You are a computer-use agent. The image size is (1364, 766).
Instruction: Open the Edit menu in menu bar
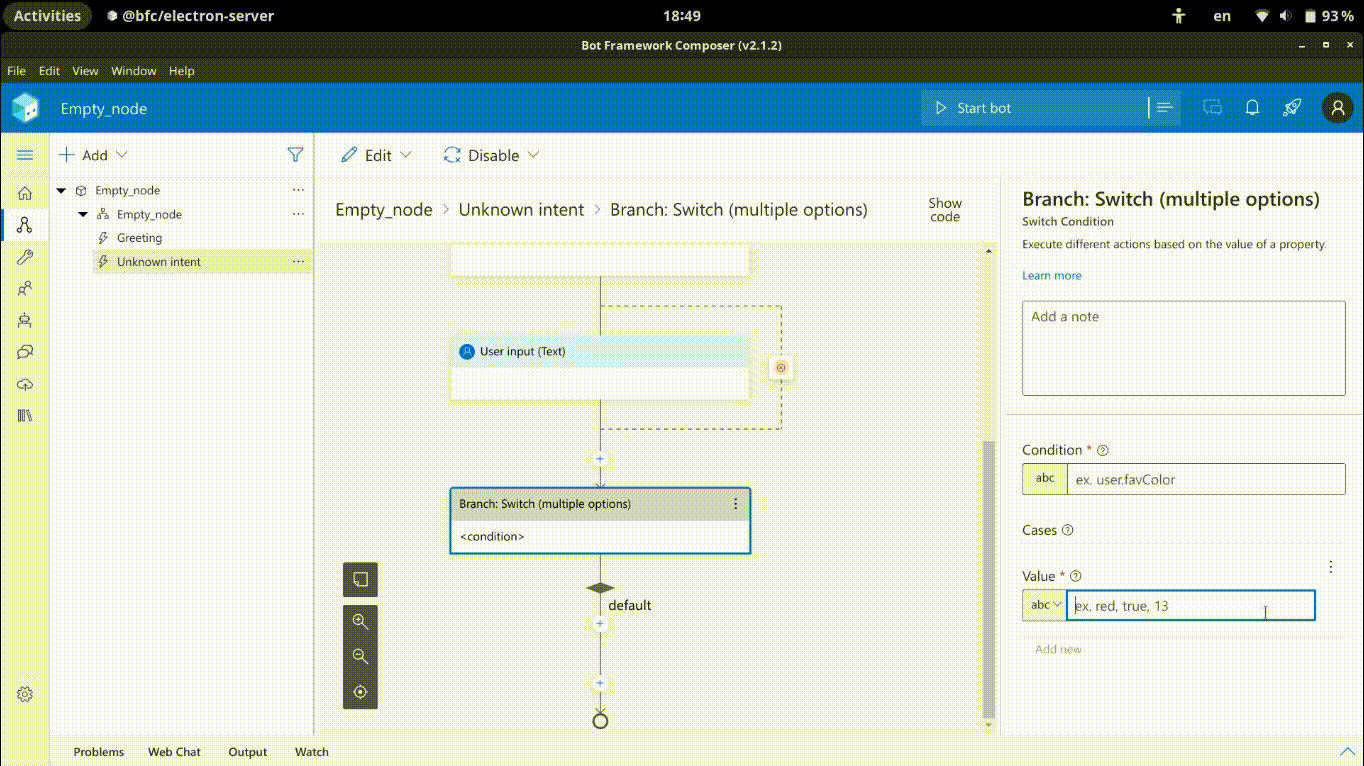[49, 71]
